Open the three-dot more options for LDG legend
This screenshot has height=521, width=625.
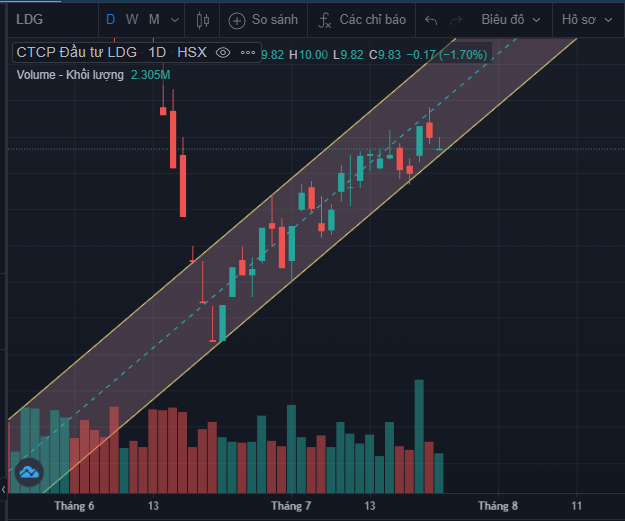[248, 53]
